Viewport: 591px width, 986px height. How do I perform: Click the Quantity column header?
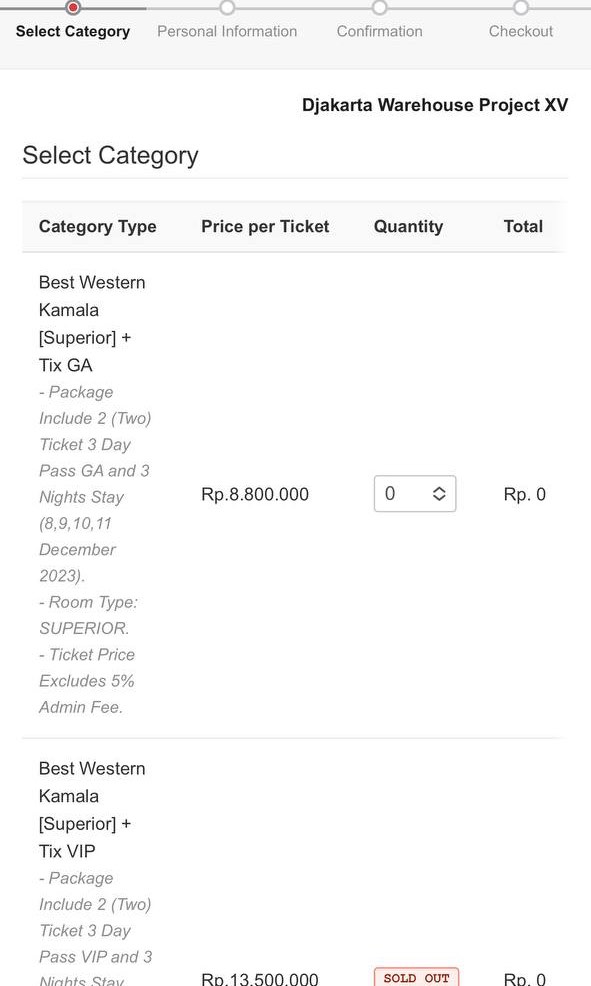[408, 226]
